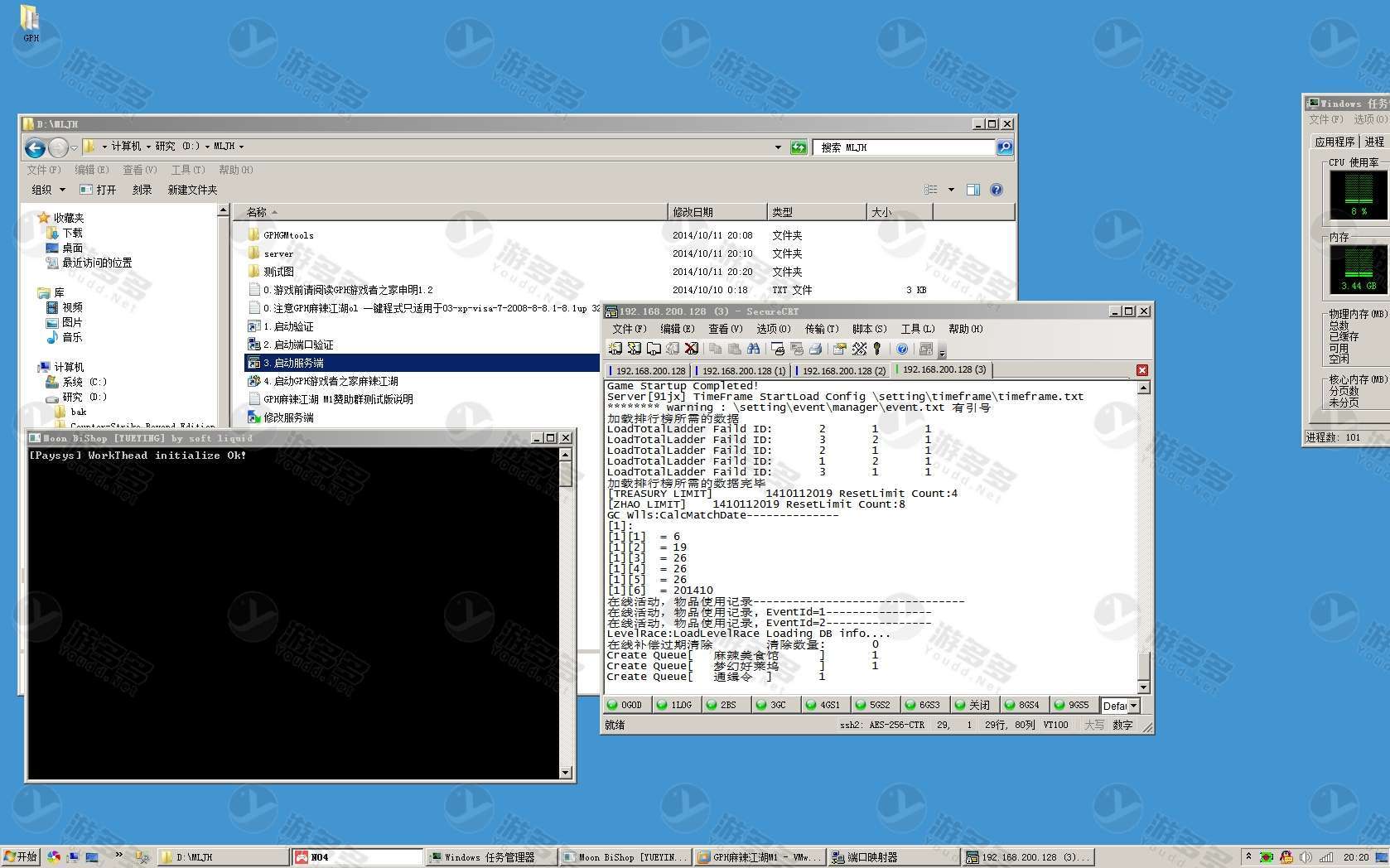Screen dimensions: 1390x868
Task: Click the 1LOG button in SecureCRT button bar
Action: point(675,705)
